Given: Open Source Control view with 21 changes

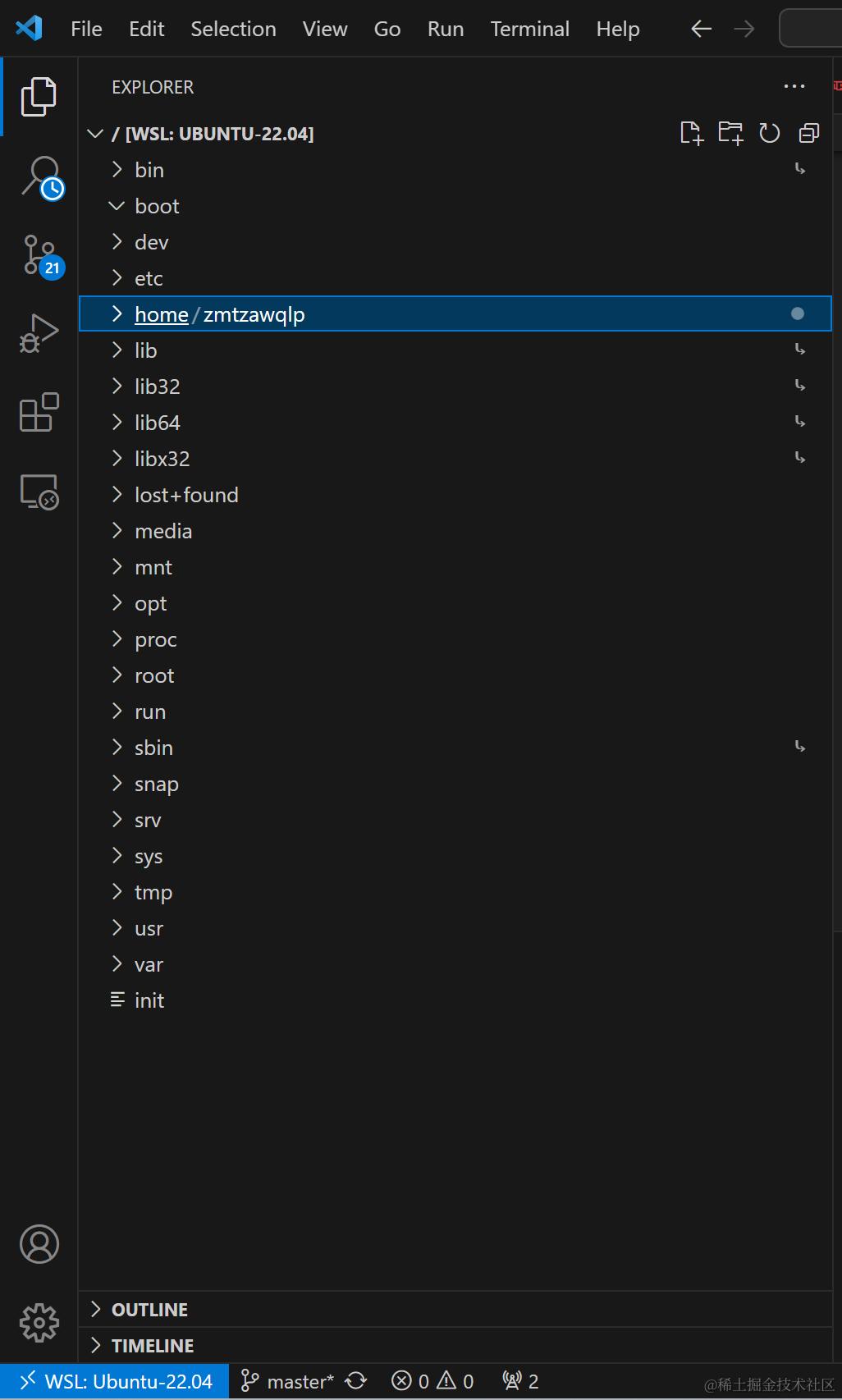Looking at the screenshot, I should 39,255.
